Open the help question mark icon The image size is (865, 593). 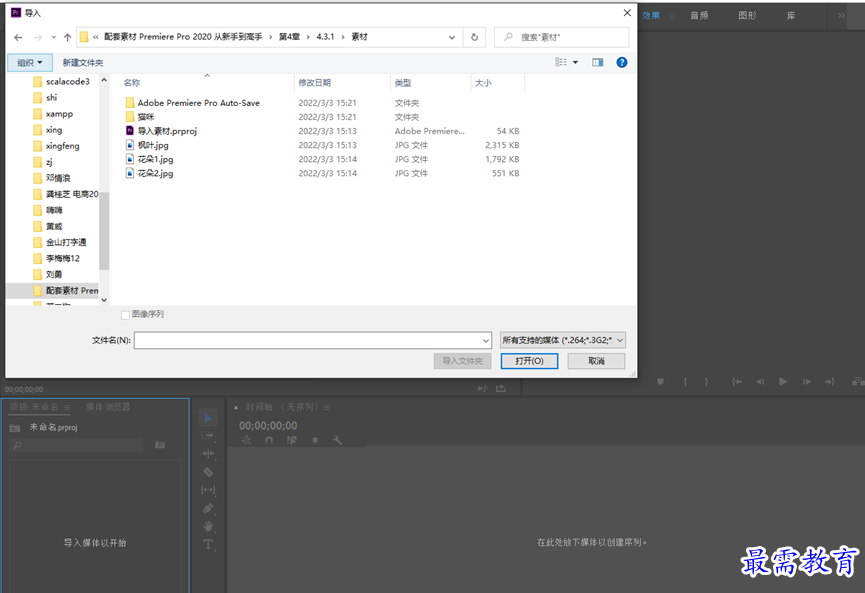622,62
